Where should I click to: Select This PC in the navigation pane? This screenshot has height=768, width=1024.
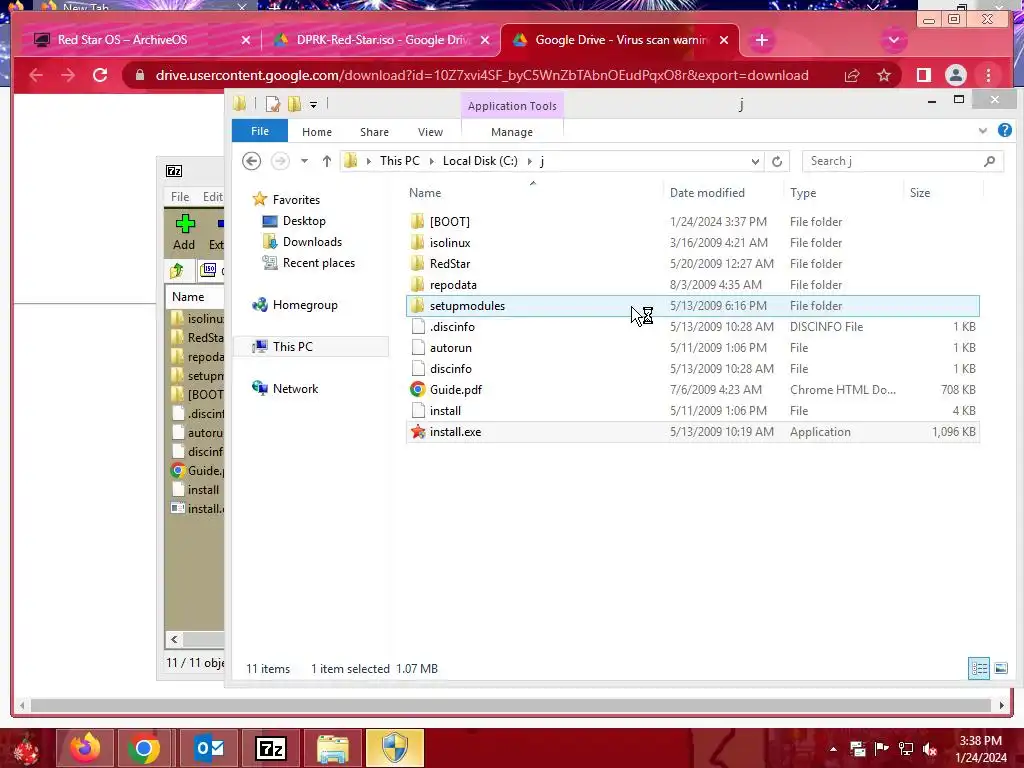tap(293, 347)
